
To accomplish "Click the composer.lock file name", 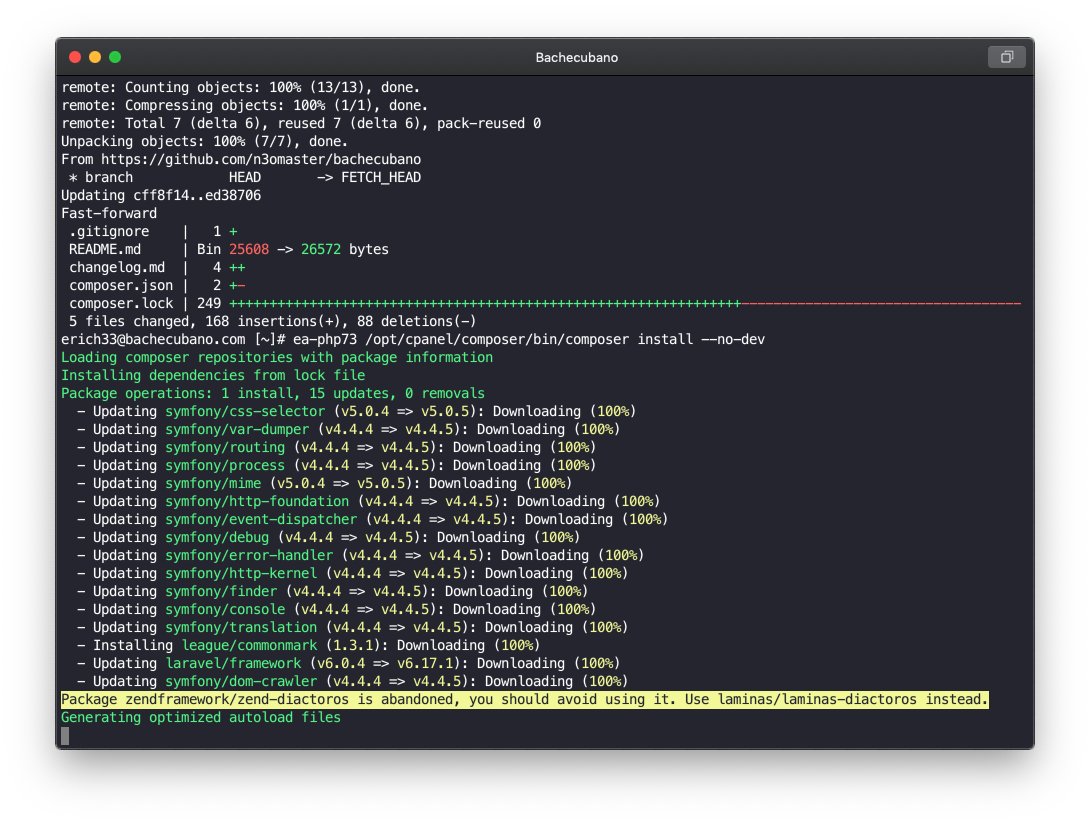I will click(121, 304).
